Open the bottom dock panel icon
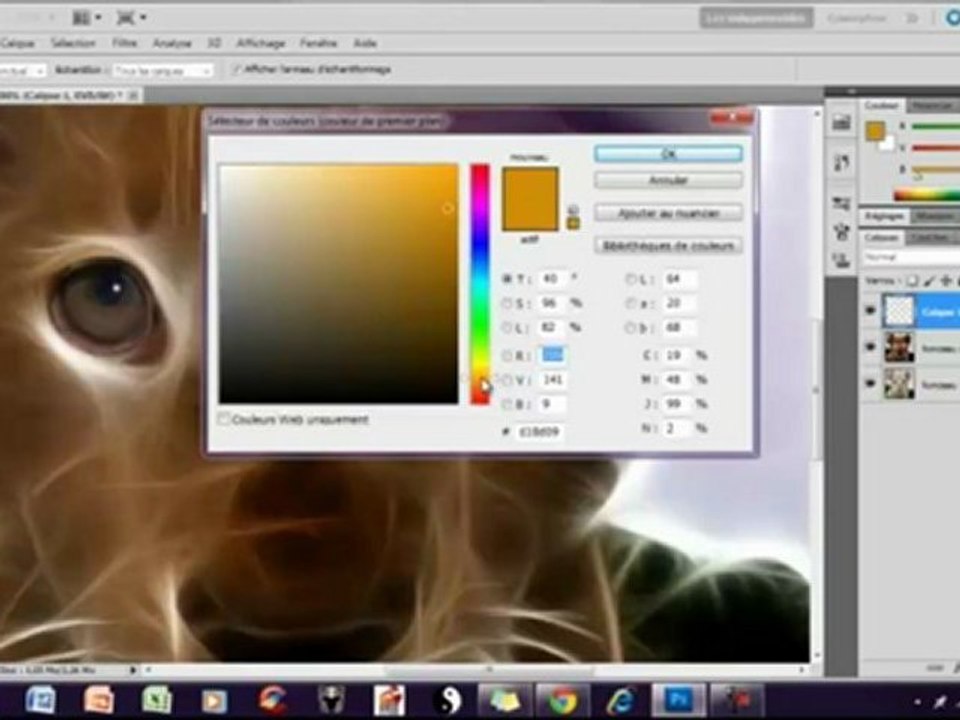 tap(841, 260)
